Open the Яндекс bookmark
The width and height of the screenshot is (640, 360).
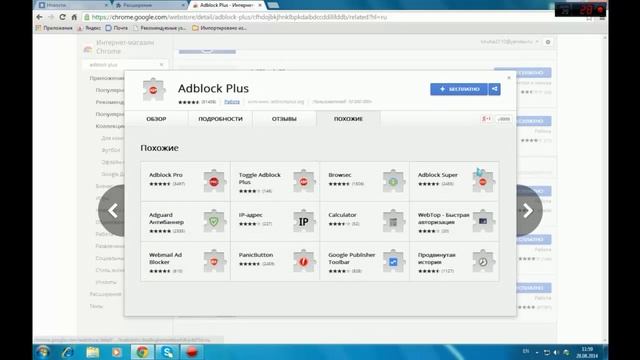point(89,28)
